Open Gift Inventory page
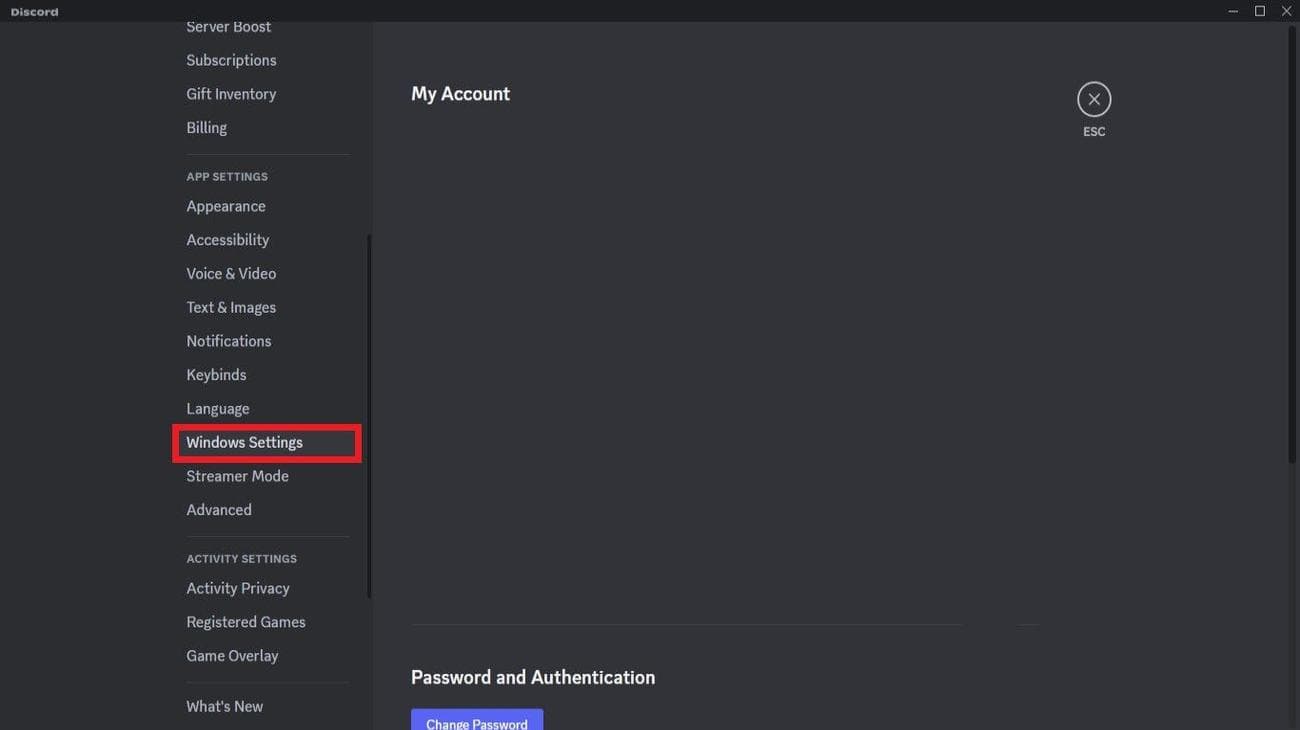Image resolution: width=1300 pixels, height=730 pixels. tap(231, 94)
